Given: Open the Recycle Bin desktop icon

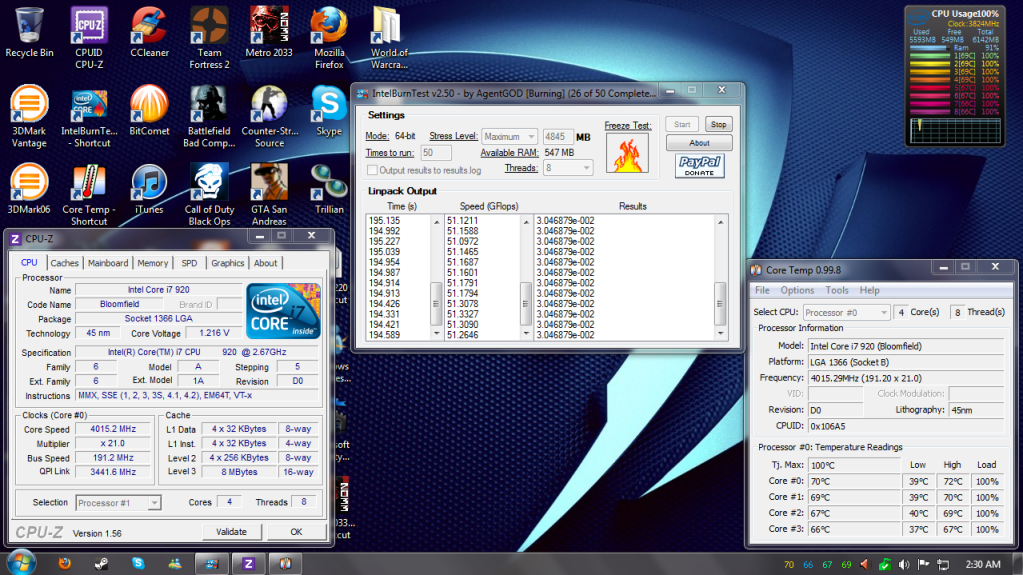Looking at the screenshot, I should coord(29,33).
